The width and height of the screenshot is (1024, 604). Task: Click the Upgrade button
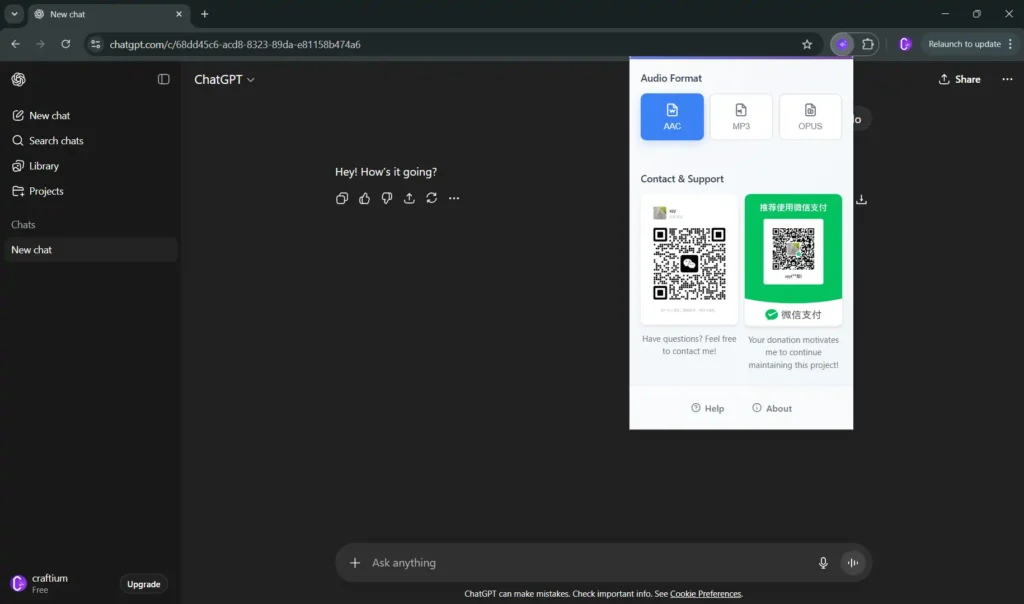(143, 584)
